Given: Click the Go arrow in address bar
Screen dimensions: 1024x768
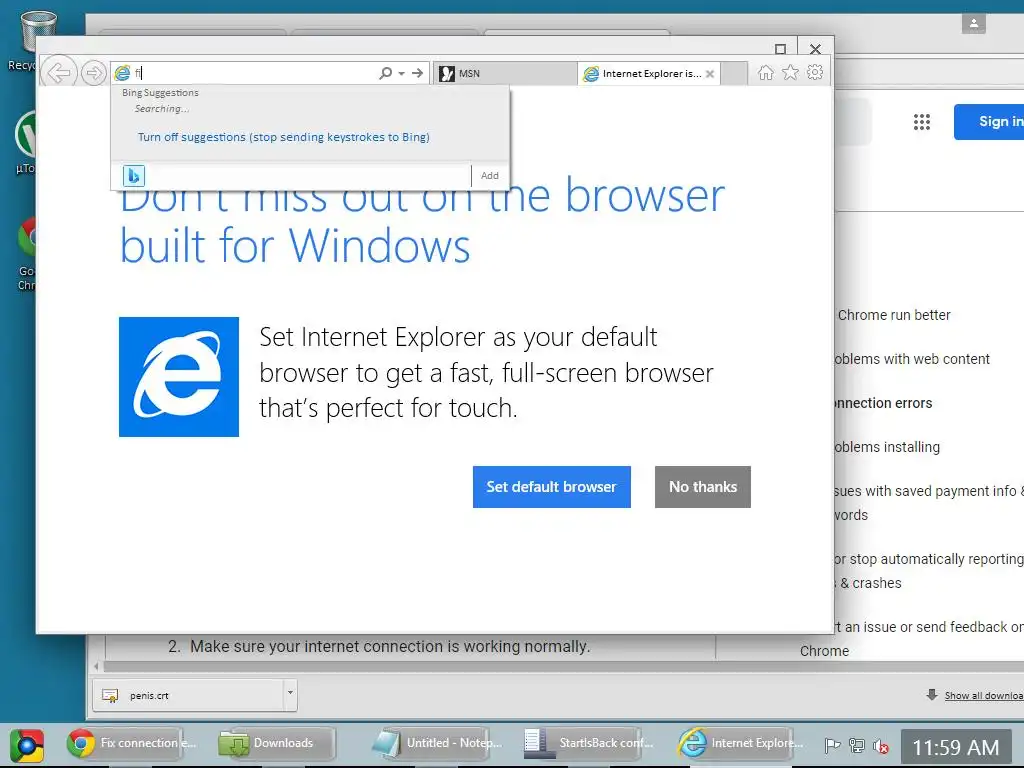Looking at the screenshot, I should (x=417, y=73).
